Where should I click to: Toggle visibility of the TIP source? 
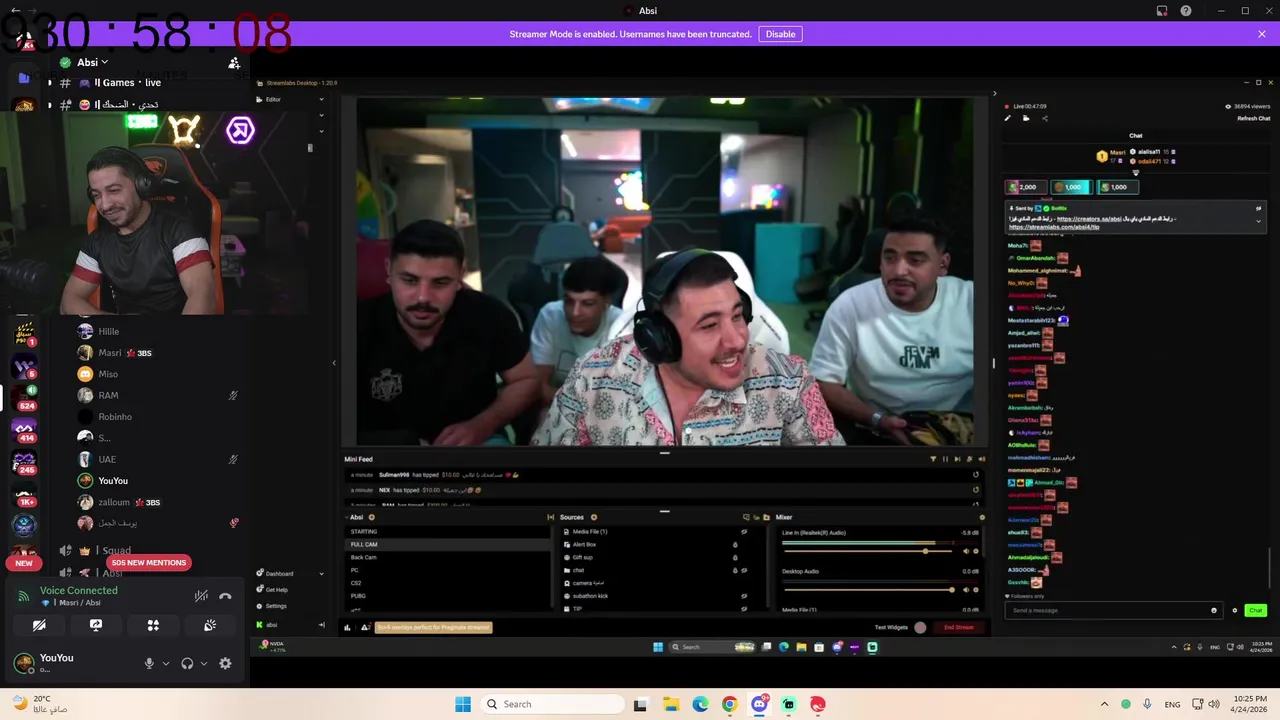[x=743, y=609]
